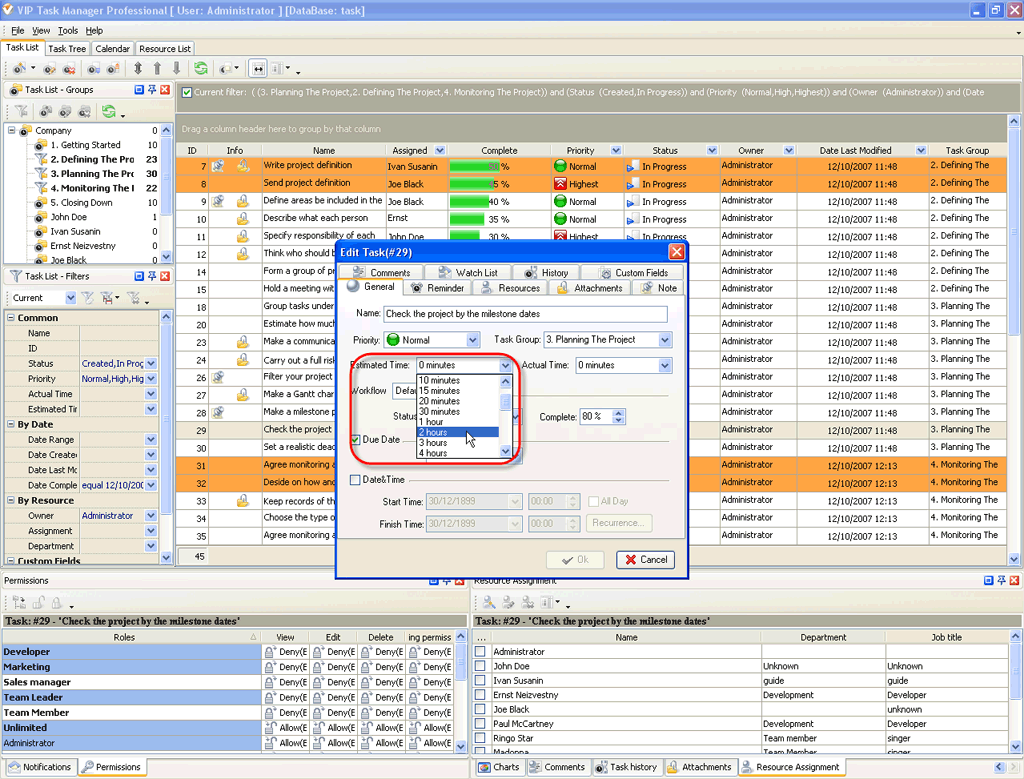
Task: Uncheck the Current filter checkbox
Action: (x=187, y=92)
